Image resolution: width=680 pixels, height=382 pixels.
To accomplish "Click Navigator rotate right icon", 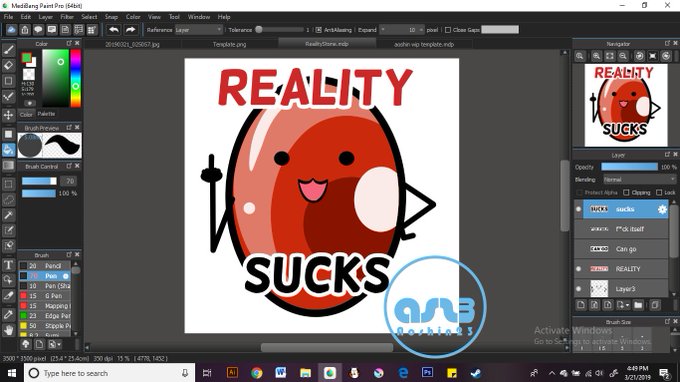I will coord(667,56).
